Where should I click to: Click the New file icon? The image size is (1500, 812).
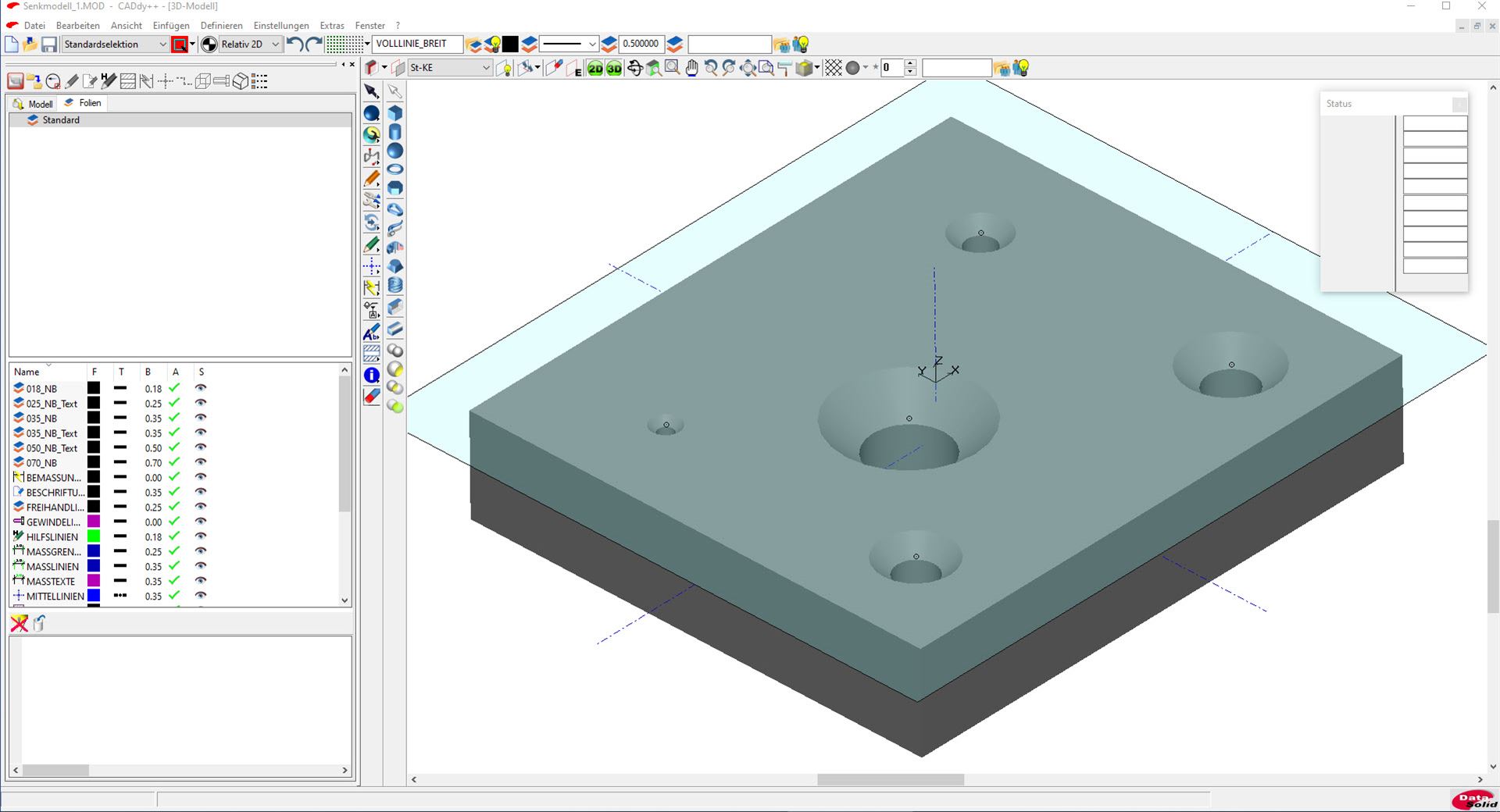pos(12,45)
